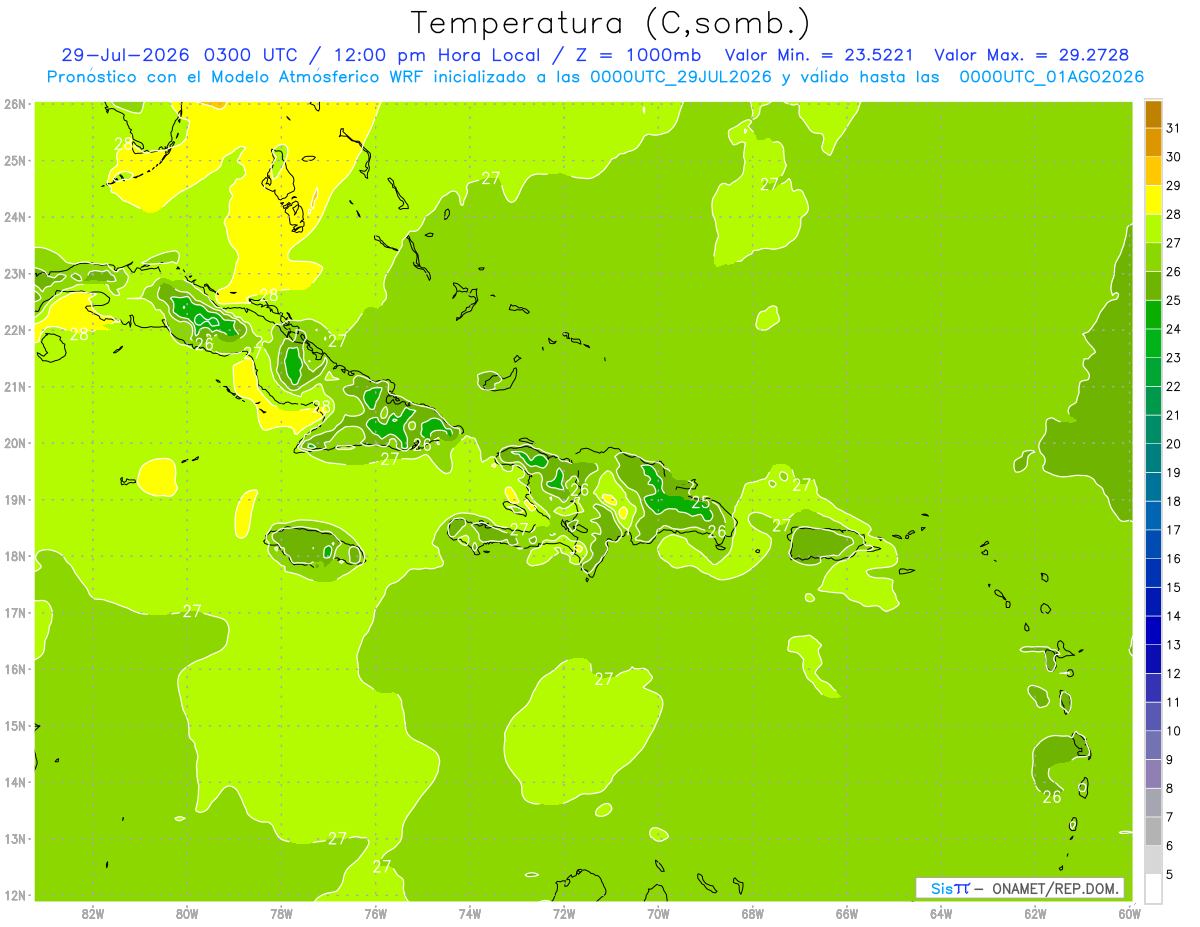The image size is (1200, 927).
Task: Pick the teal legend swatch between 19 and 20
Action: (x=1153, y=458)
